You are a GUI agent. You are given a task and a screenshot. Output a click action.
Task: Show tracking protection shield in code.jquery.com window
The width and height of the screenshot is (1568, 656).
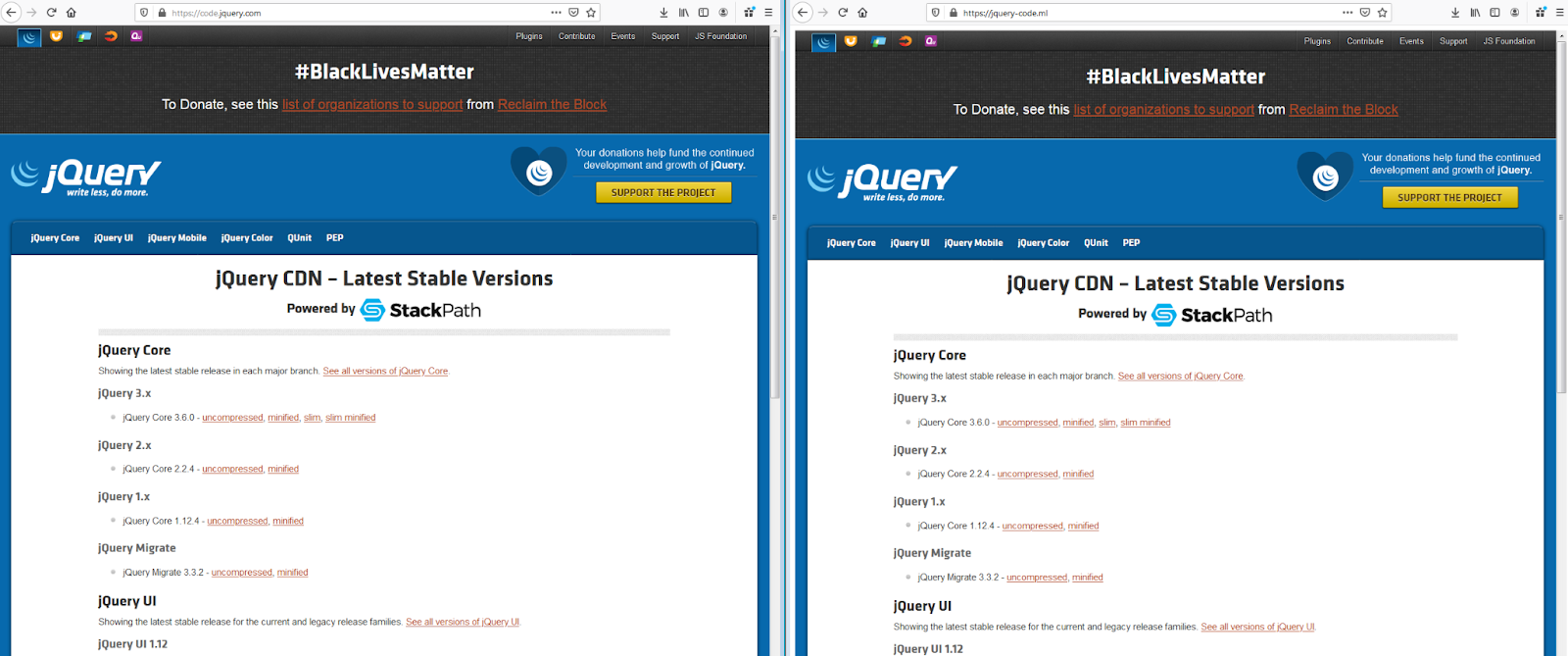pos(144,13)
